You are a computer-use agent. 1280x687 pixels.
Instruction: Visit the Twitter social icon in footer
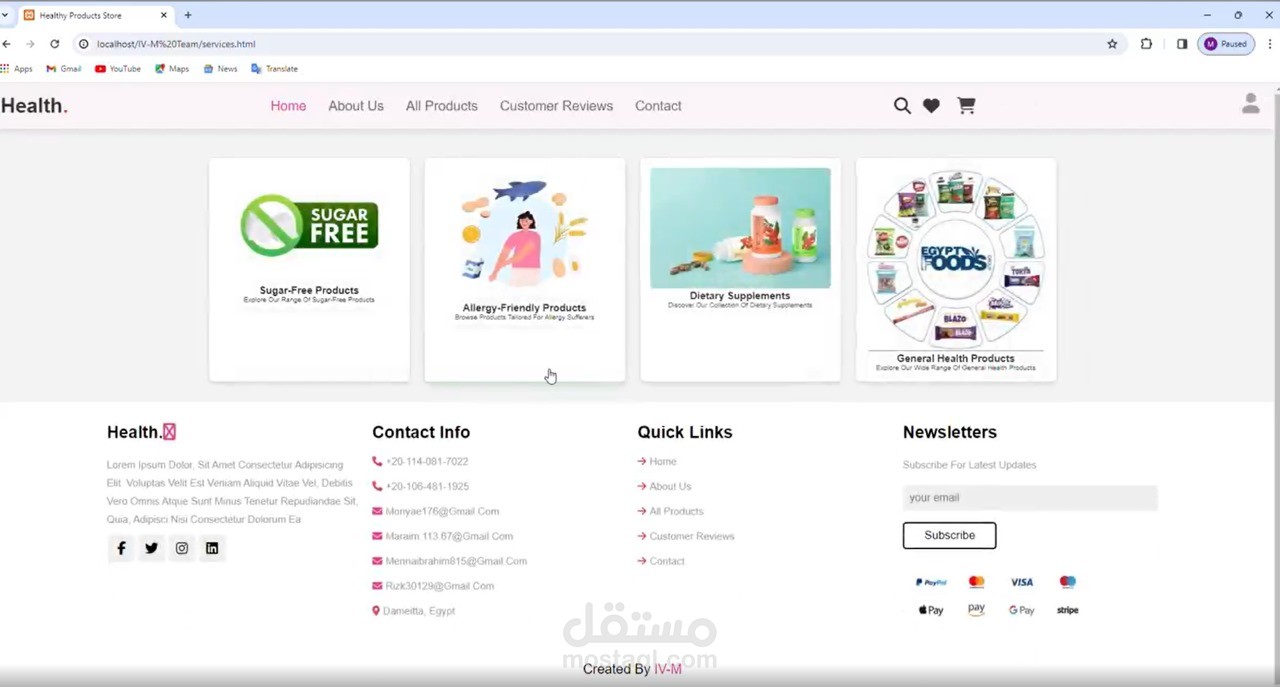click(x=151, y=548)
